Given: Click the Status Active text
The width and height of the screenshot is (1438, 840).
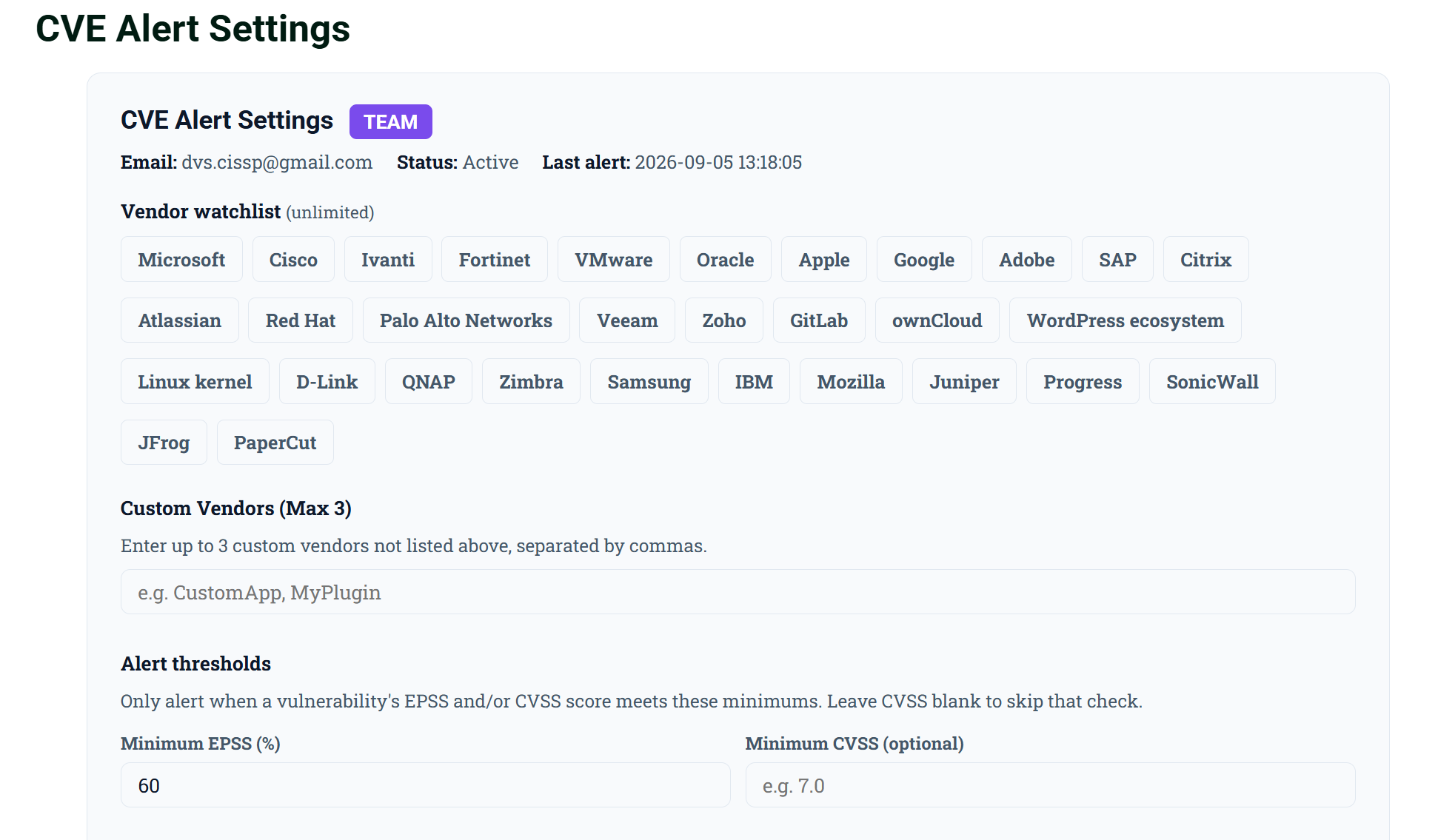Looking at the screenshot, I should pos(458,162).
